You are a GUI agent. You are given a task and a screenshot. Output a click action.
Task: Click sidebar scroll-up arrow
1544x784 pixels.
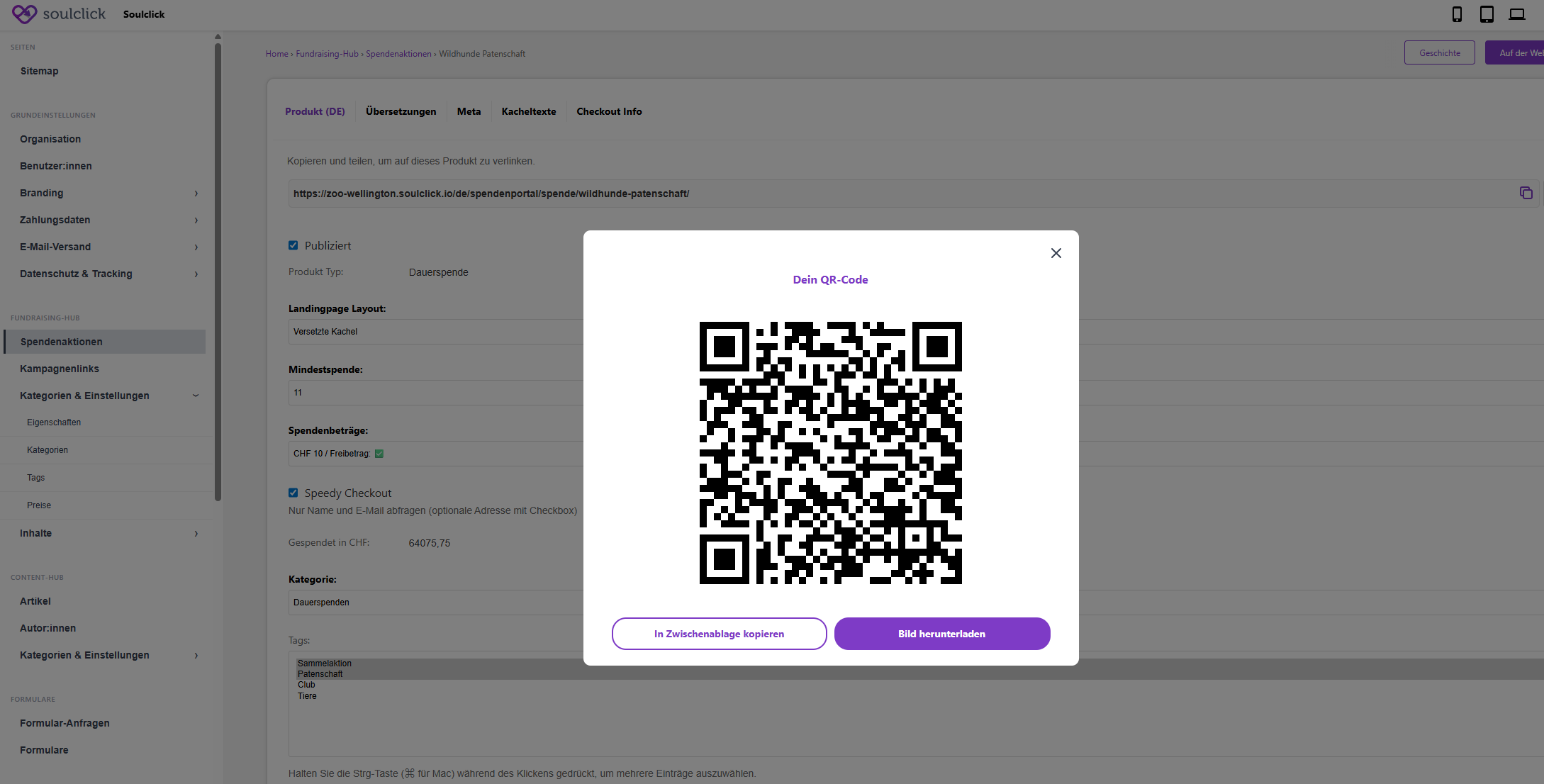[x=218, y=36]
